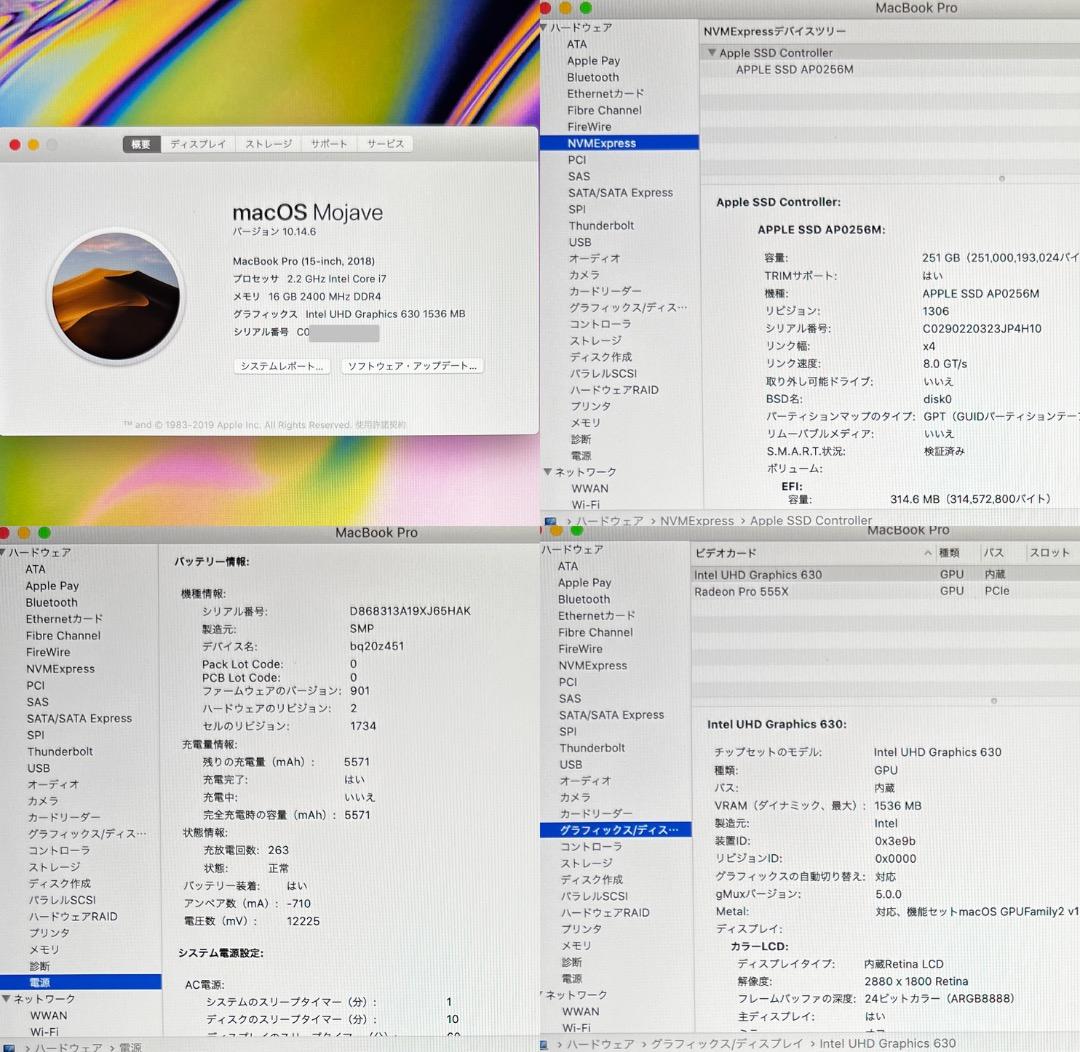
Task: Click the スロット column header
Action: coord(1049,553)
